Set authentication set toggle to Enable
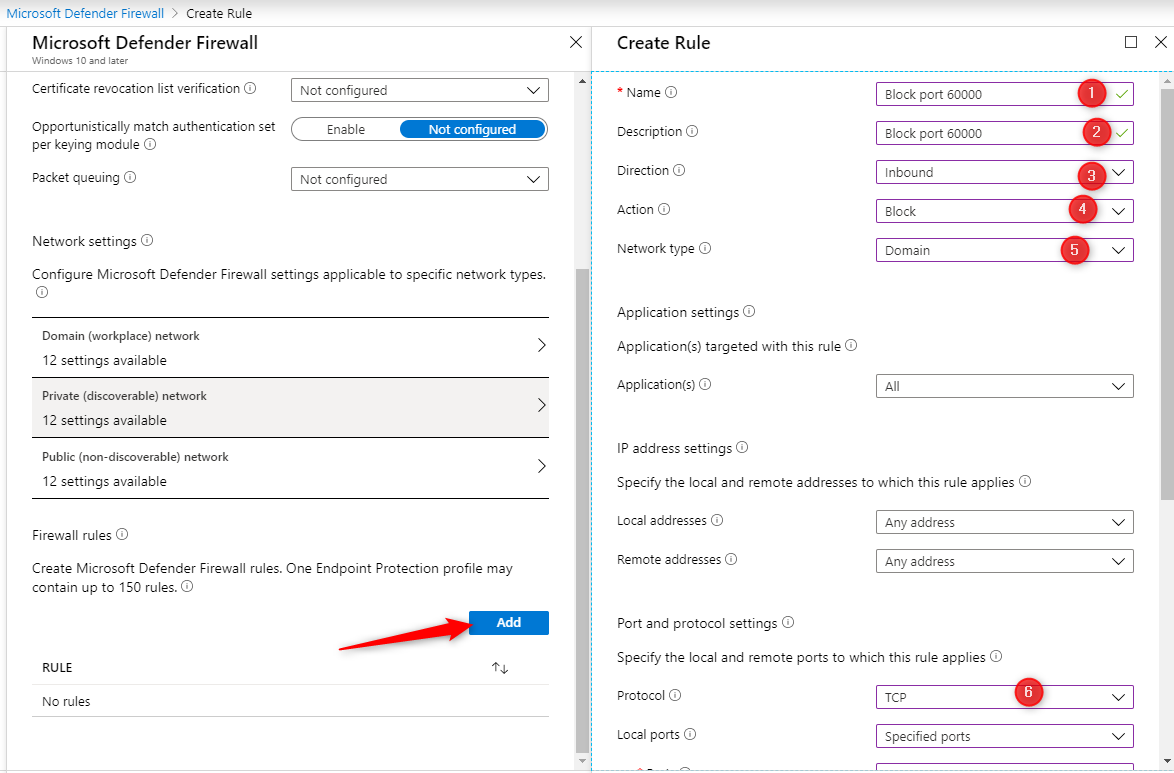Screen dimensions: 1174x773 [x=345, y=130]
